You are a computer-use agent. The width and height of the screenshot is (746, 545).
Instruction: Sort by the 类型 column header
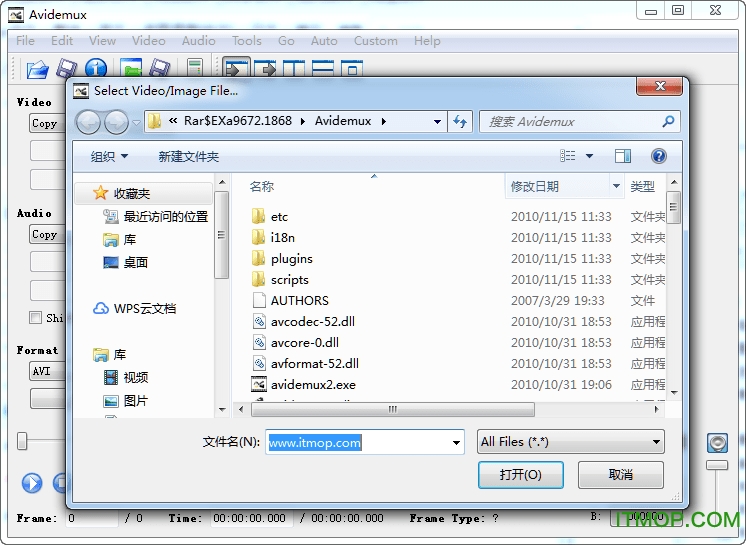point(642,186)
